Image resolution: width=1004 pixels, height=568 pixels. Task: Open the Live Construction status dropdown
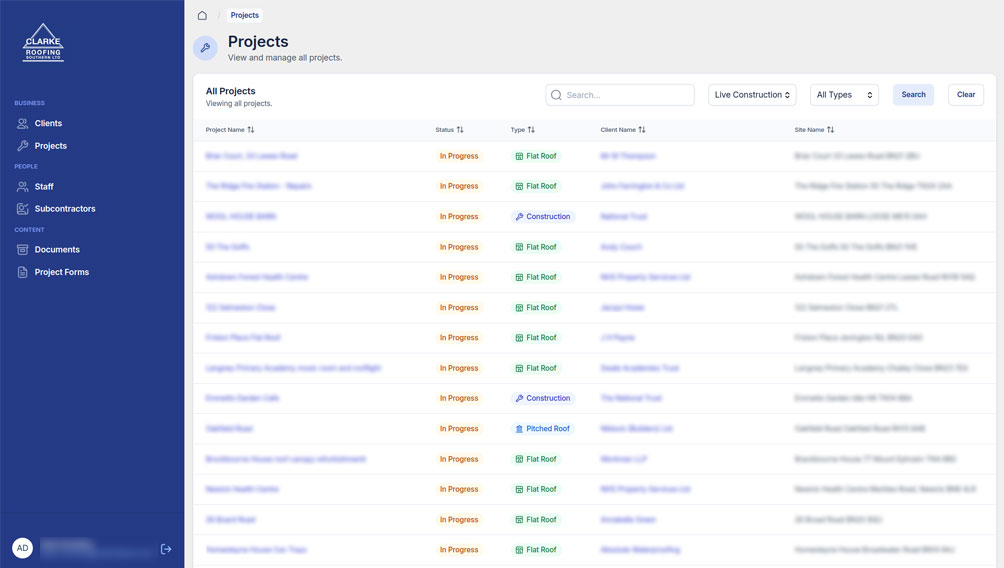(x=752, y=95)
